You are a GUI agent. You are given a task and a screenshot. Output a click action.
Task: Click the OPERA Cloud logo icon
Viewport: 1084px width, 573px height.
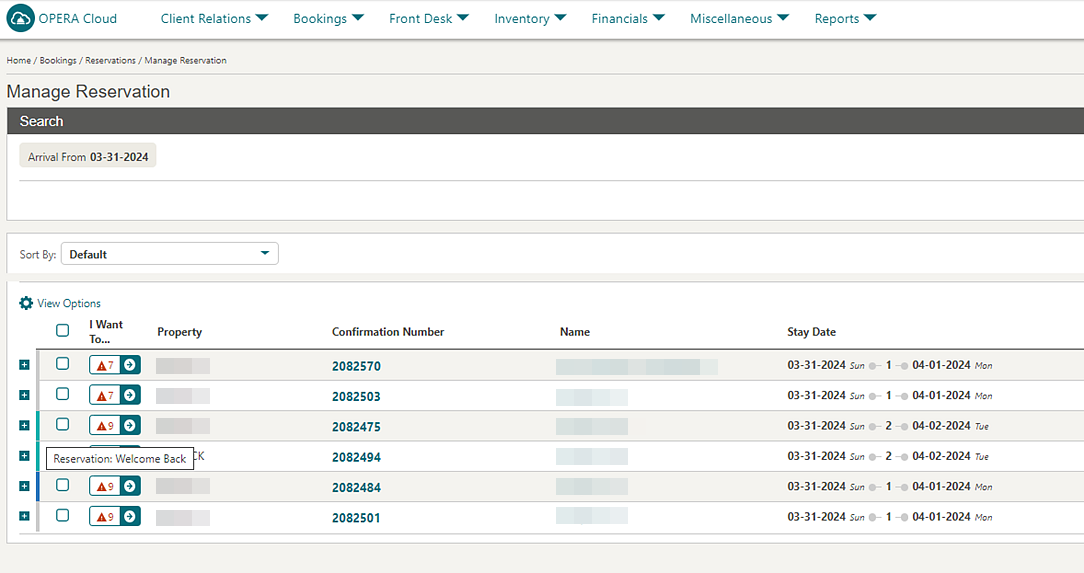tap(20, 19)
